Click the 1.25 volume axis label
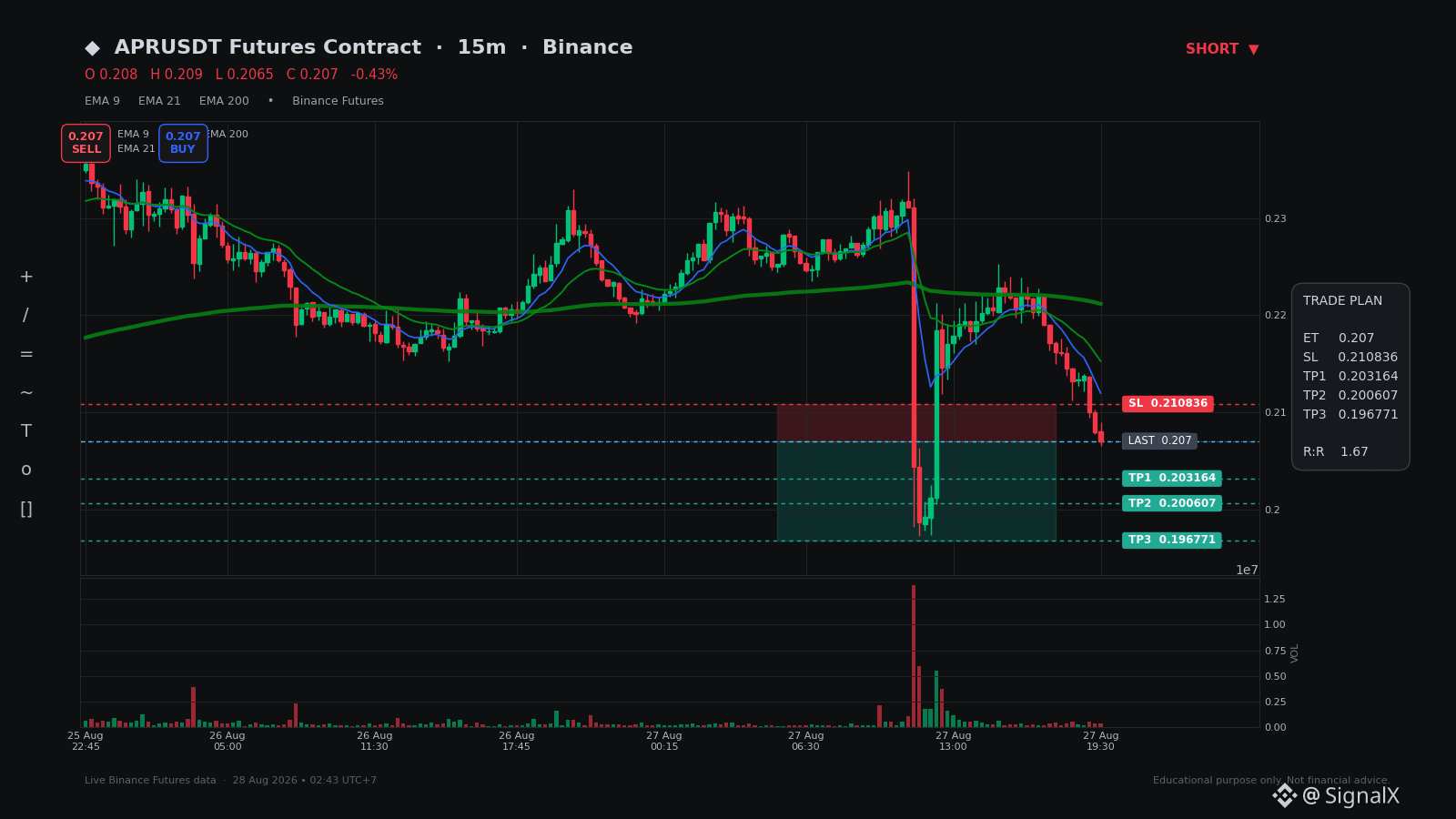 point(1275,599)
